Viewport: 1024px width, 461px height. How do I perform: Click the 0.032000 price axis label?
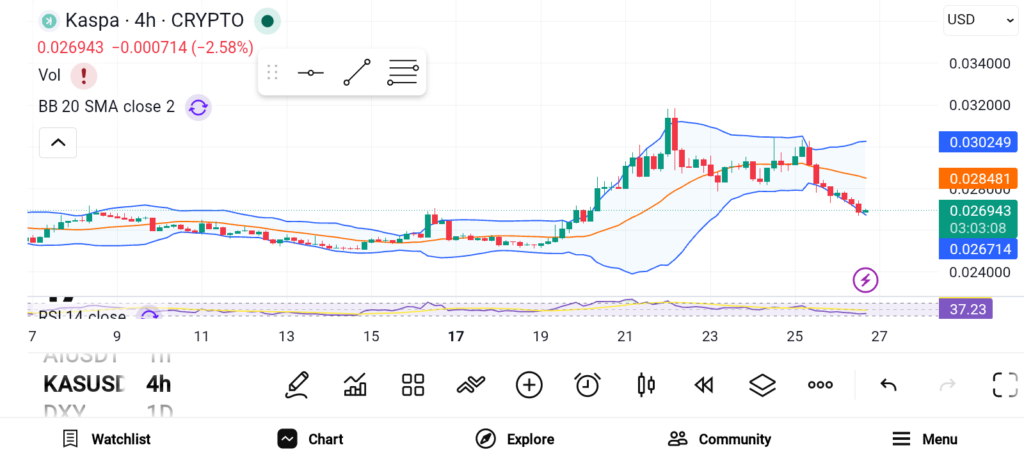[979, 106]
